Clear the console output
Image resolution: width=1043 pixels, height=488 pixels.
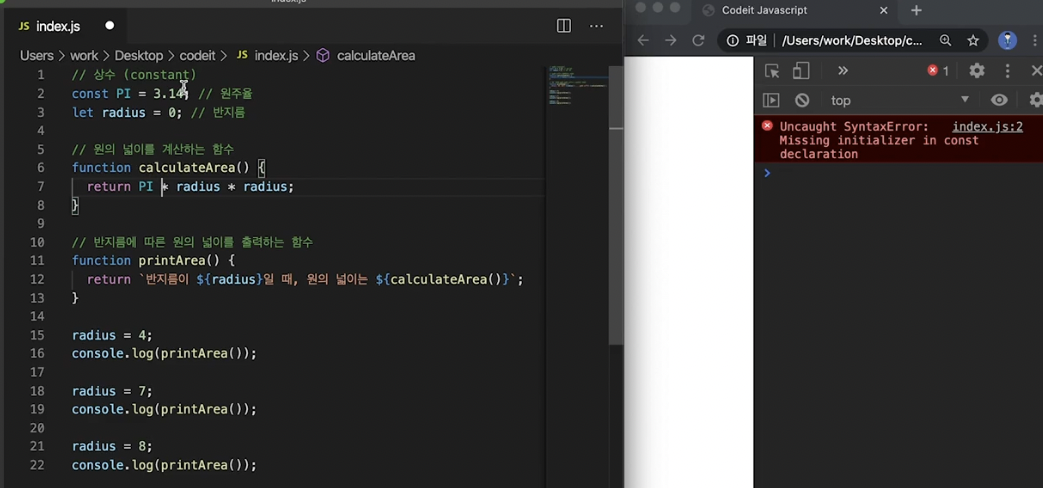[x=802, y=100]
